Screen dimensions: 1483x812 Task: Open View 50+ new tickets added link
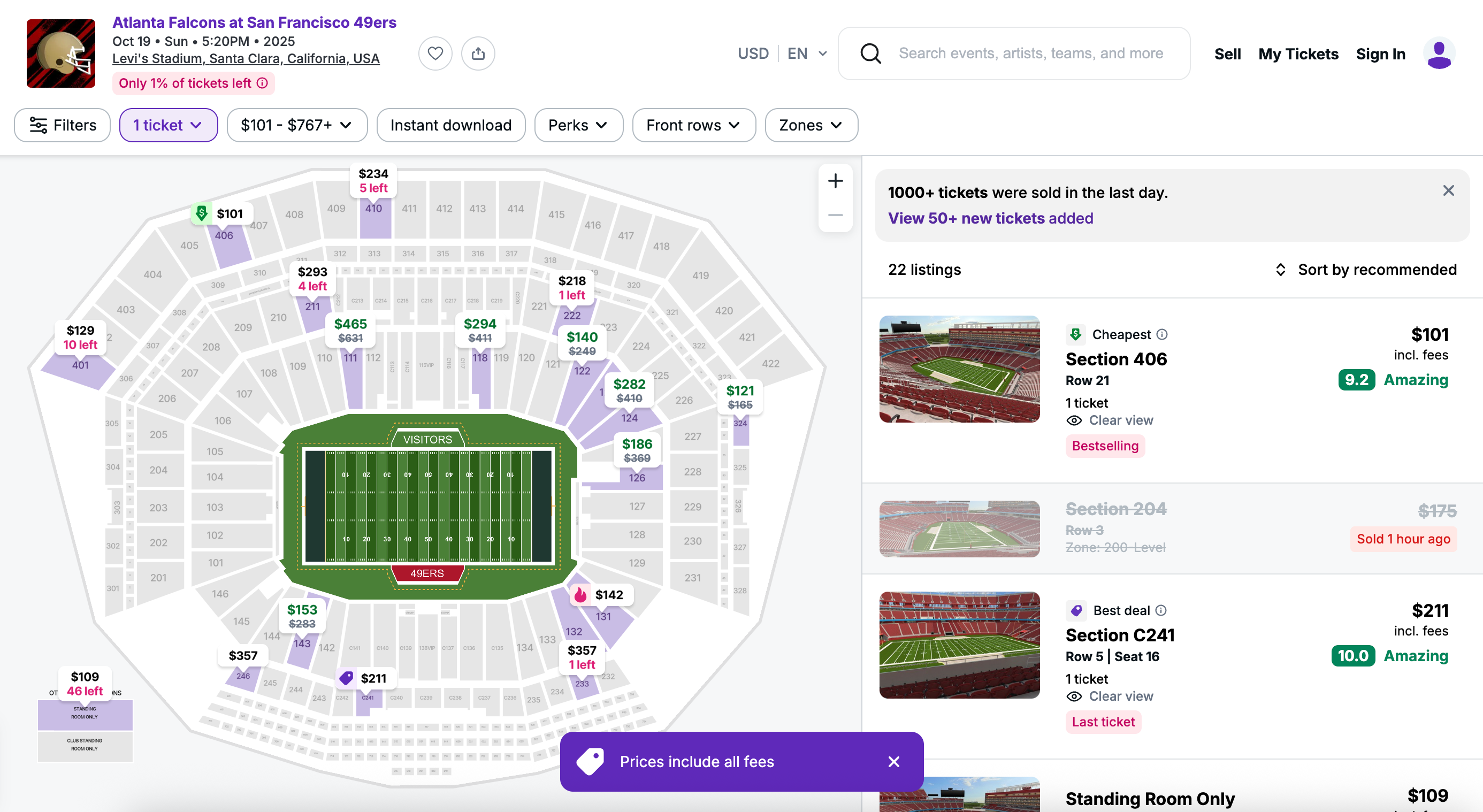coord(990,218)
